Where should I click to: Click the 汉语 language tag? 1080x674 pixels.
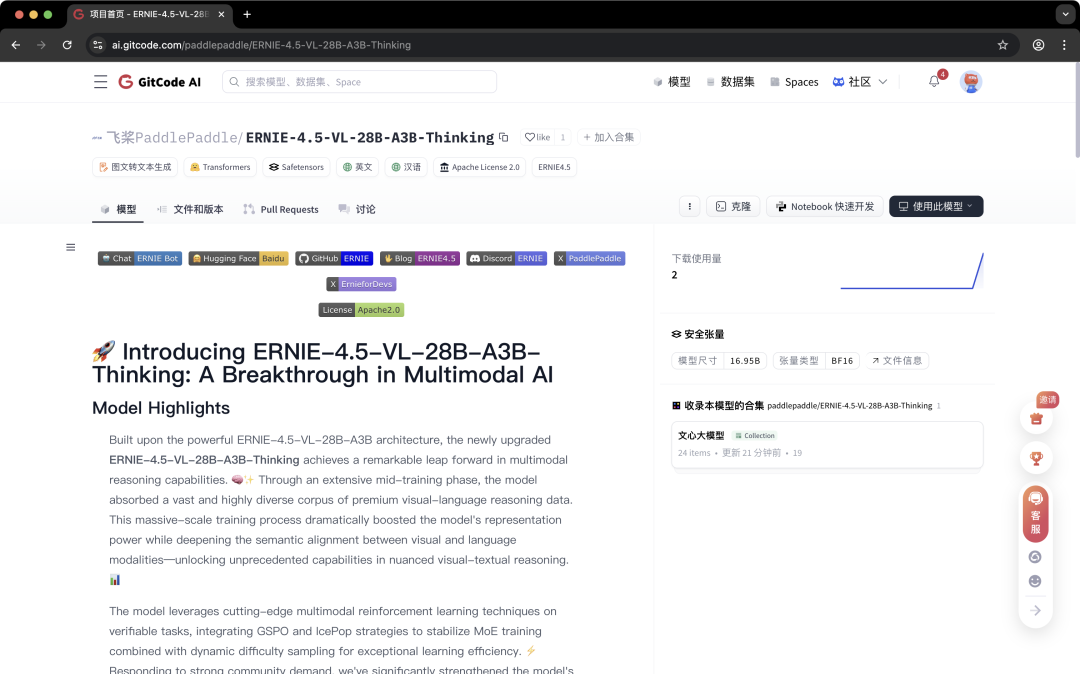coord(406,167)
